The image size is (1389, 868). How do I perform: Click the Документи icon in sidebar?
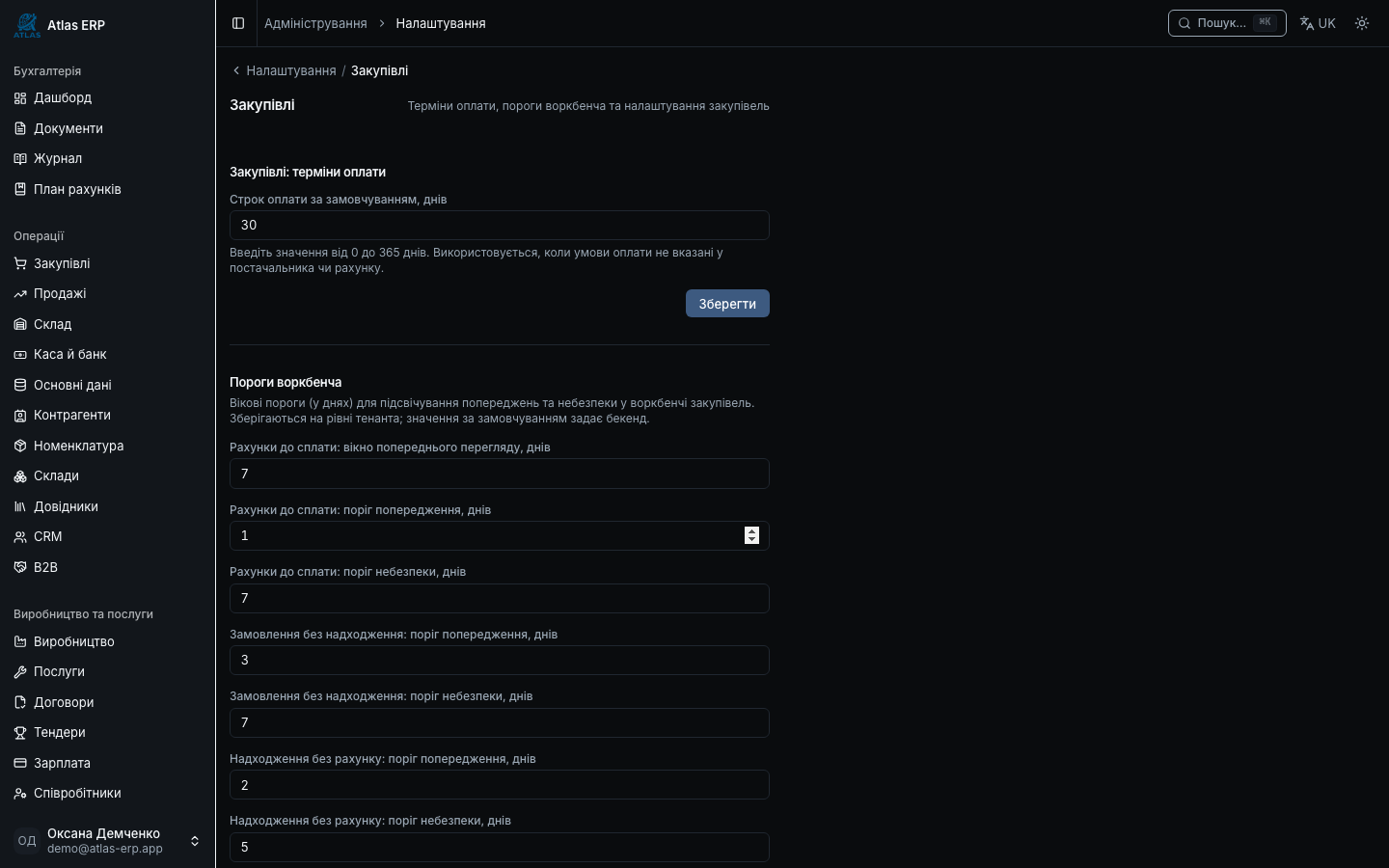point(20,128)
